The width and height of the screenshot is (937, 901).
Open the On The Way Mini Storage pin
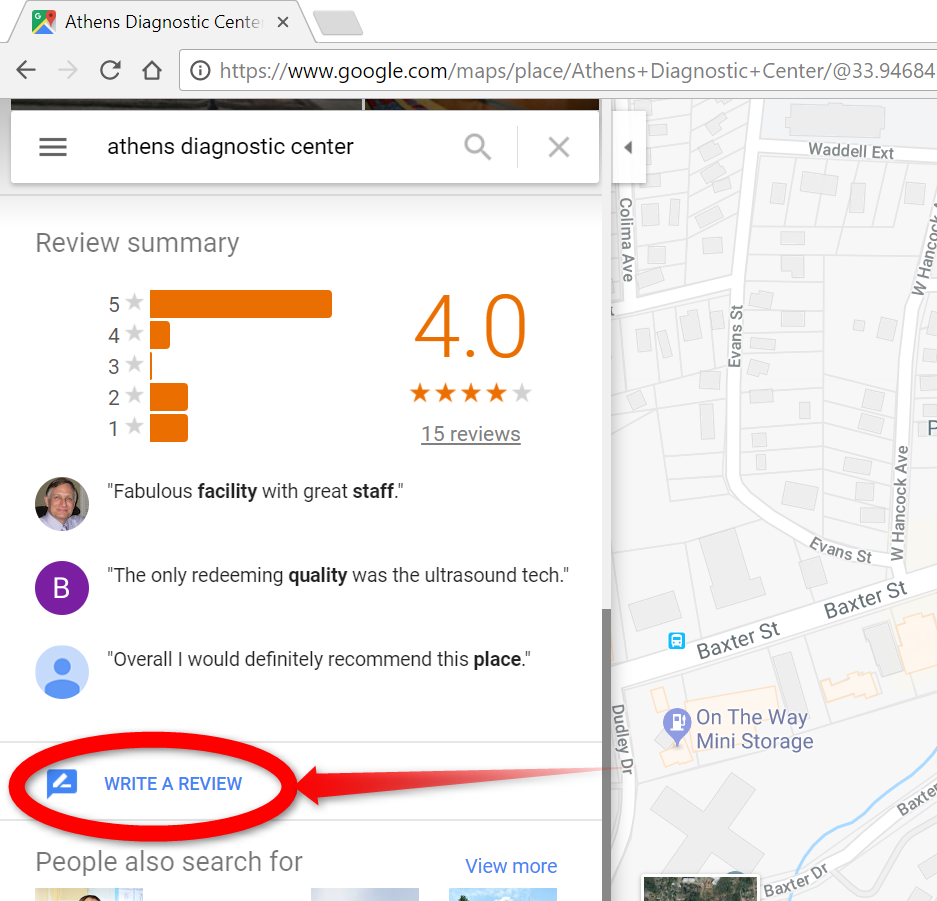pos(677,726)
